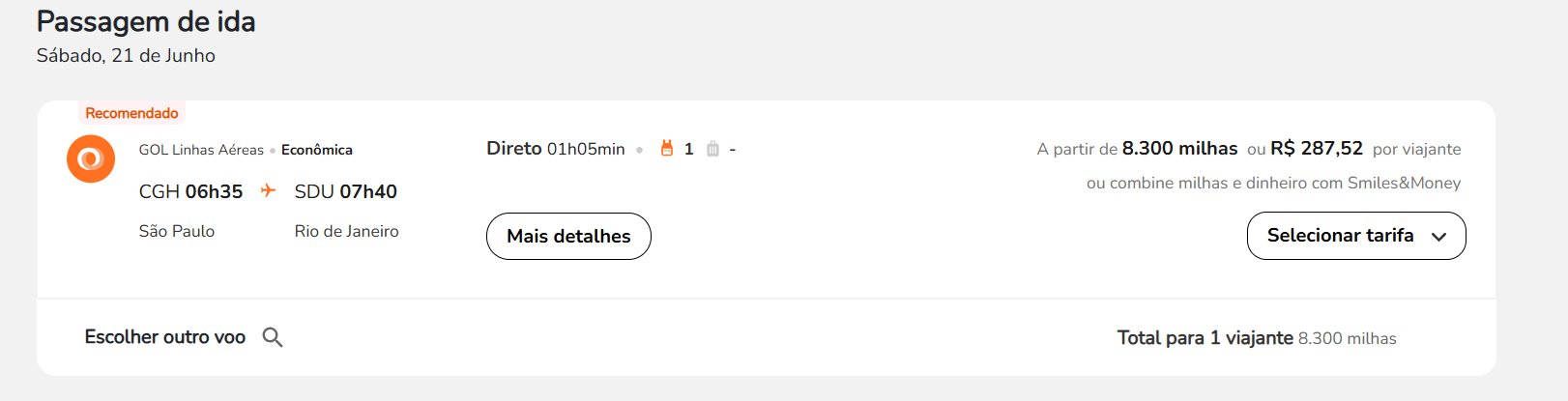The width and height of the screenshot is (1568, 401).
Task: Click the CGH 06h35 departure time
Action: coord(190,191)
